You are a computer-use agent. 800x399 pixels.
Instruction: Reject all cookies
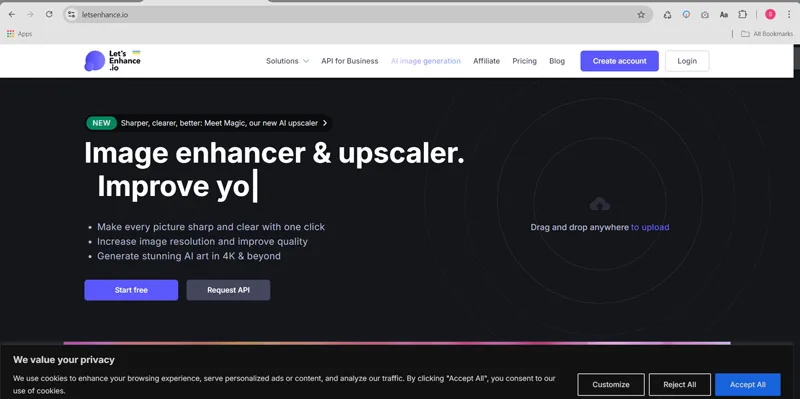point(680,384)
